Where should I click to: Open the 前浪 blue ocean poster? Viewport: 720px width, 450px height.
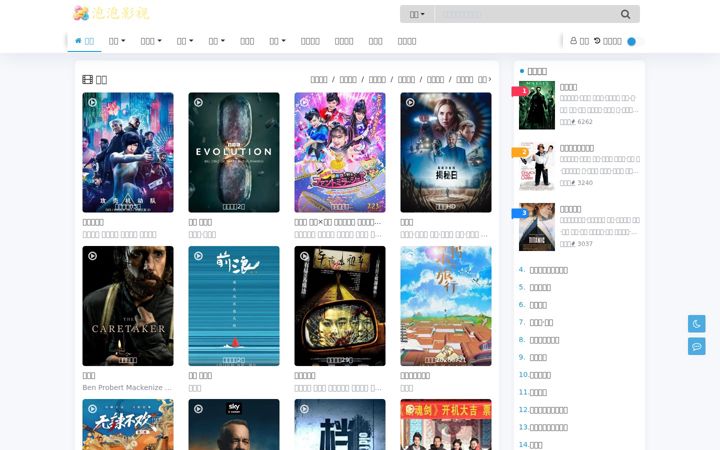(234, 306)
